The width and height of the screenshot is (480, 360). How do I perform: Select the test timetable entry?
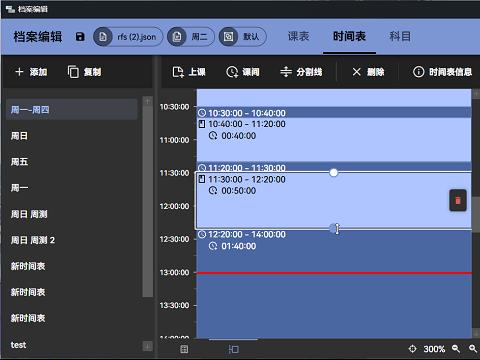[x=72, y=345]
